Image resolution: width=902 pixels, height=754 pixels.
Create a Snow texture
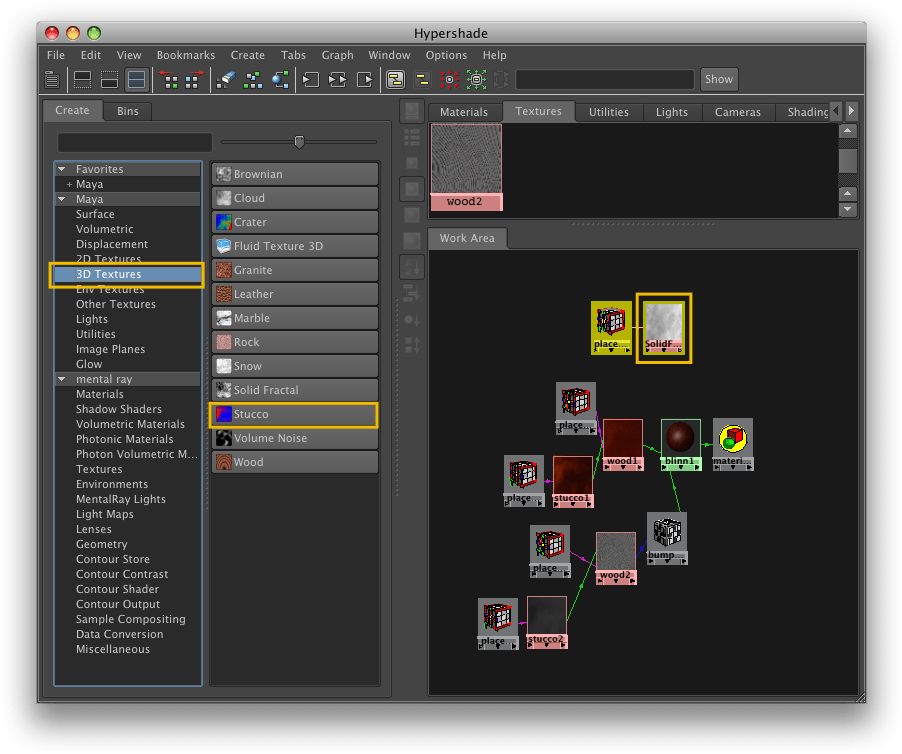coord(295,366)
